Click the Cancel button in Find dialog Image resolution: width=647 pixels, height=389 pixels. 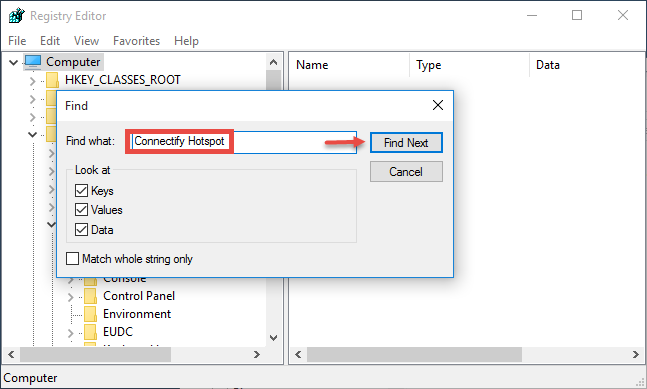pos(406,172)
